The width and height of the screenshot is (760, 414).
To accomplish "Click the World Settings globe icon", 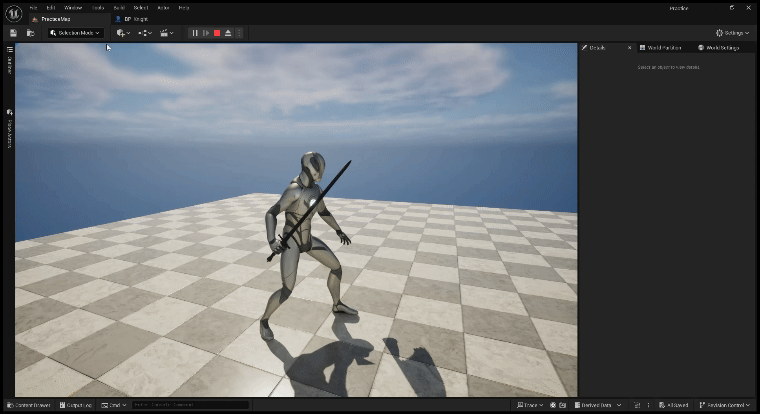I will 701,48.
